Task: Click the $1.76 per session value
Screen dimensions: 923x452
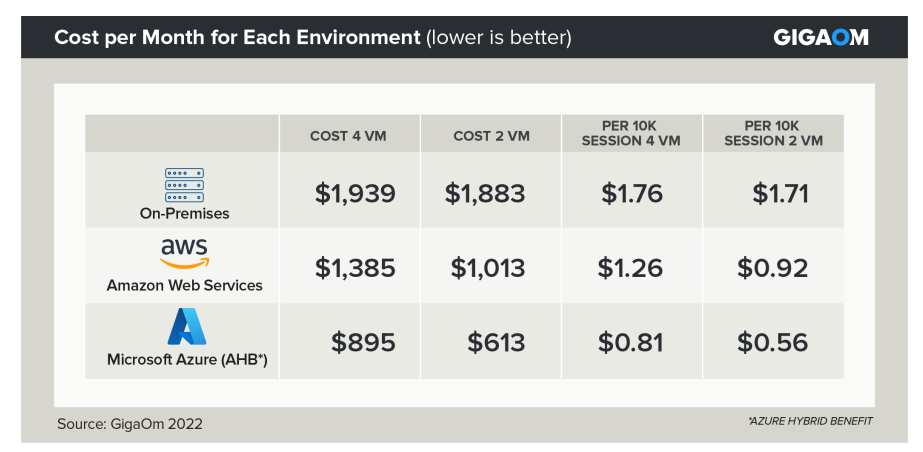Action: point(632,194)
